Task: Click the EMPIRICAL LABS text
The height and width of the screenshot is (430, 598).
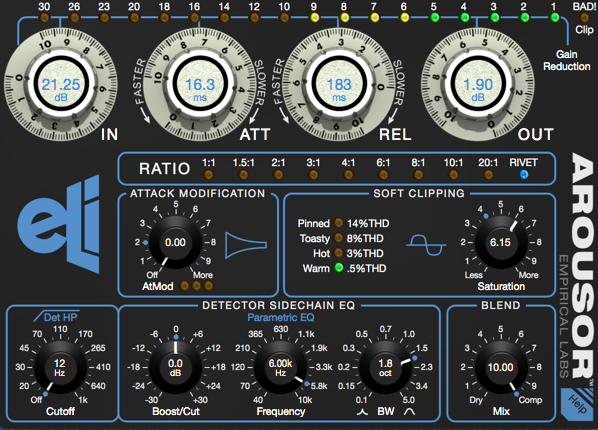Action: tap(564, 316)
